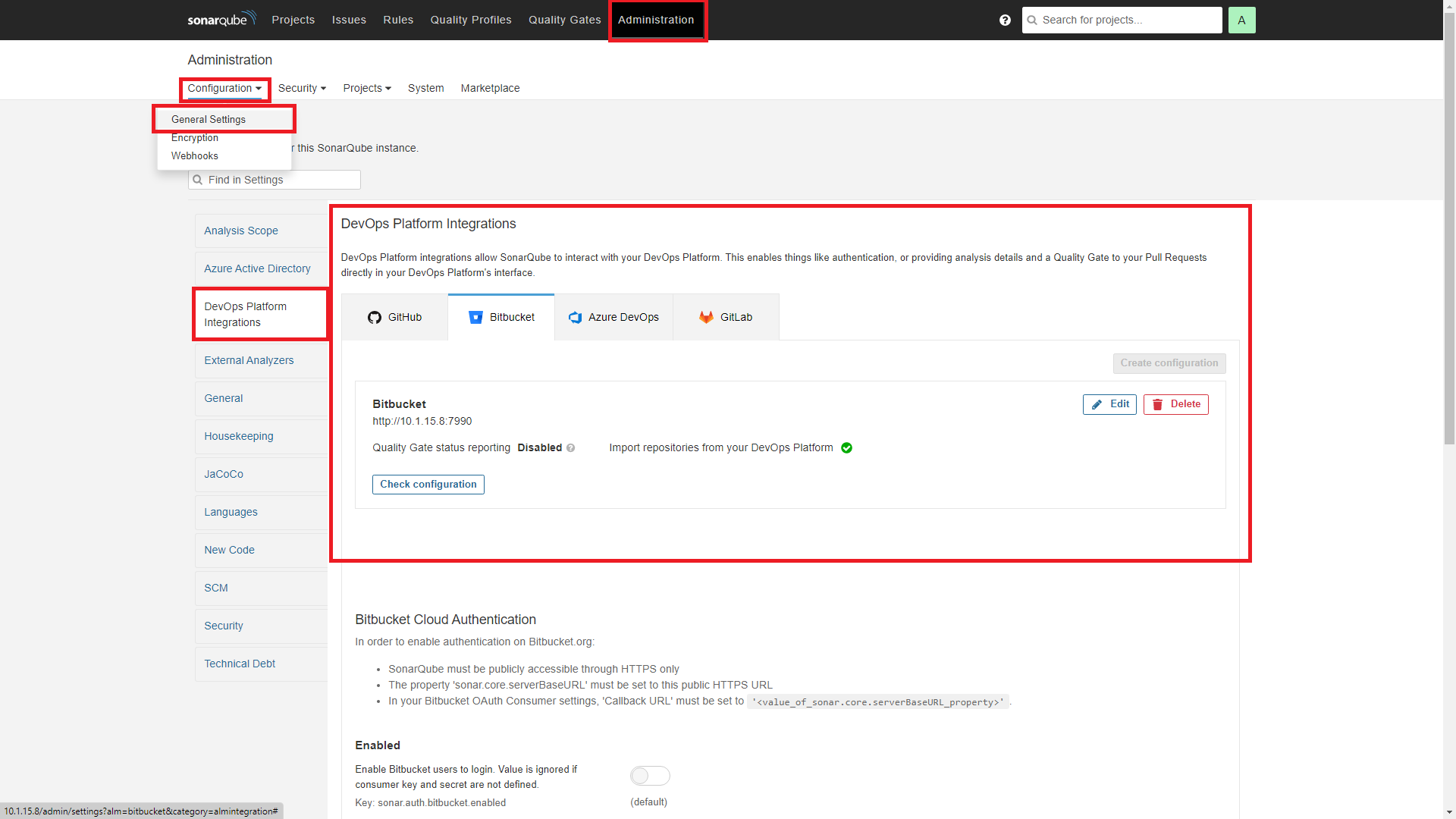Screen dimensions: 1456x819
Task: Go to the Marketplace tab
Action: pos(491,89)
